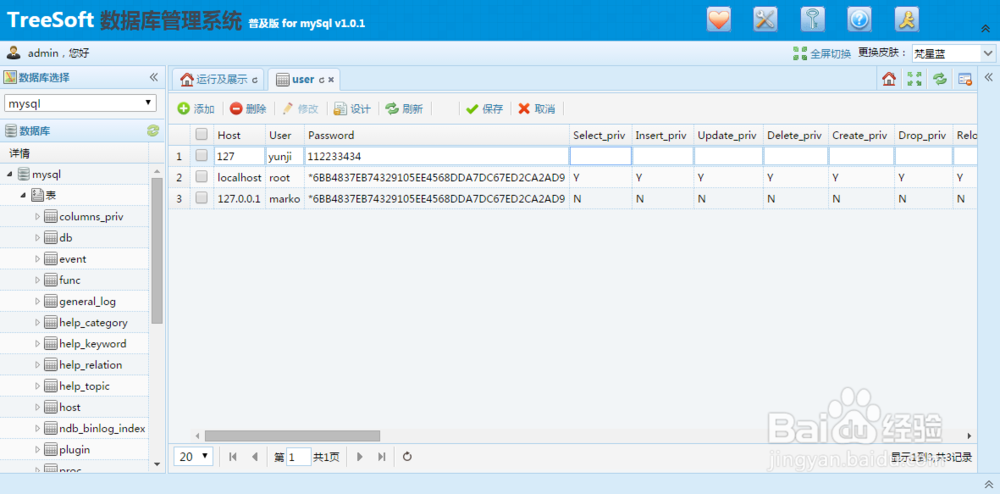Expand the func table node
Screen dimensions: 1000x494
click(37, 280)
